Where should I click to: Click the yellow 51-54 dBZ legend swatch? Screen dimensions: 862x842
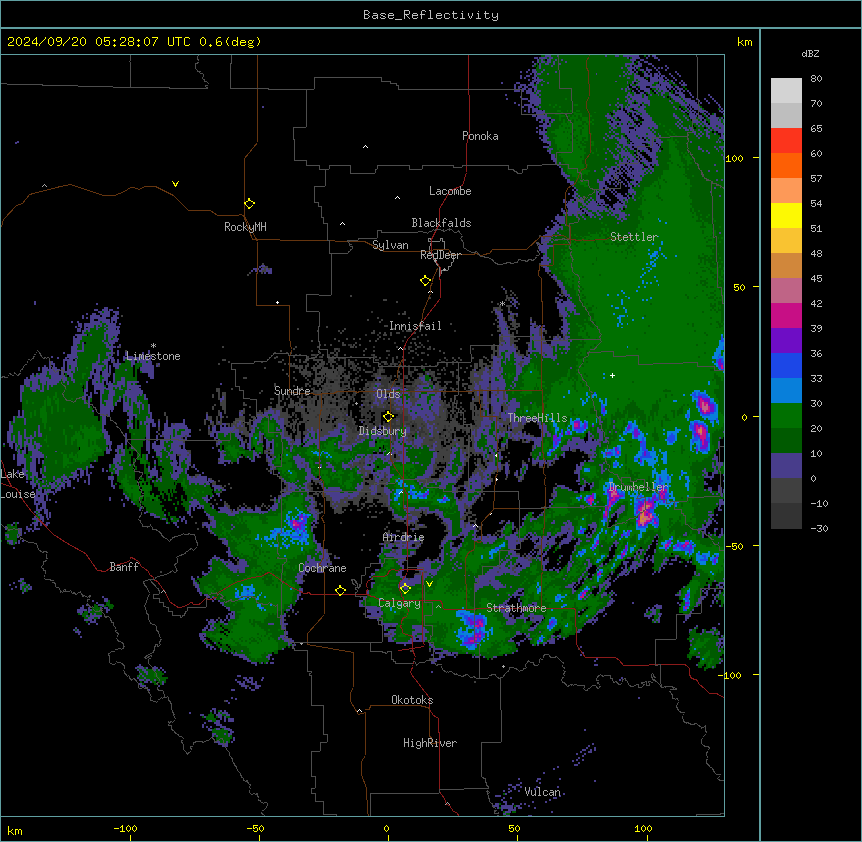[786, 215]
